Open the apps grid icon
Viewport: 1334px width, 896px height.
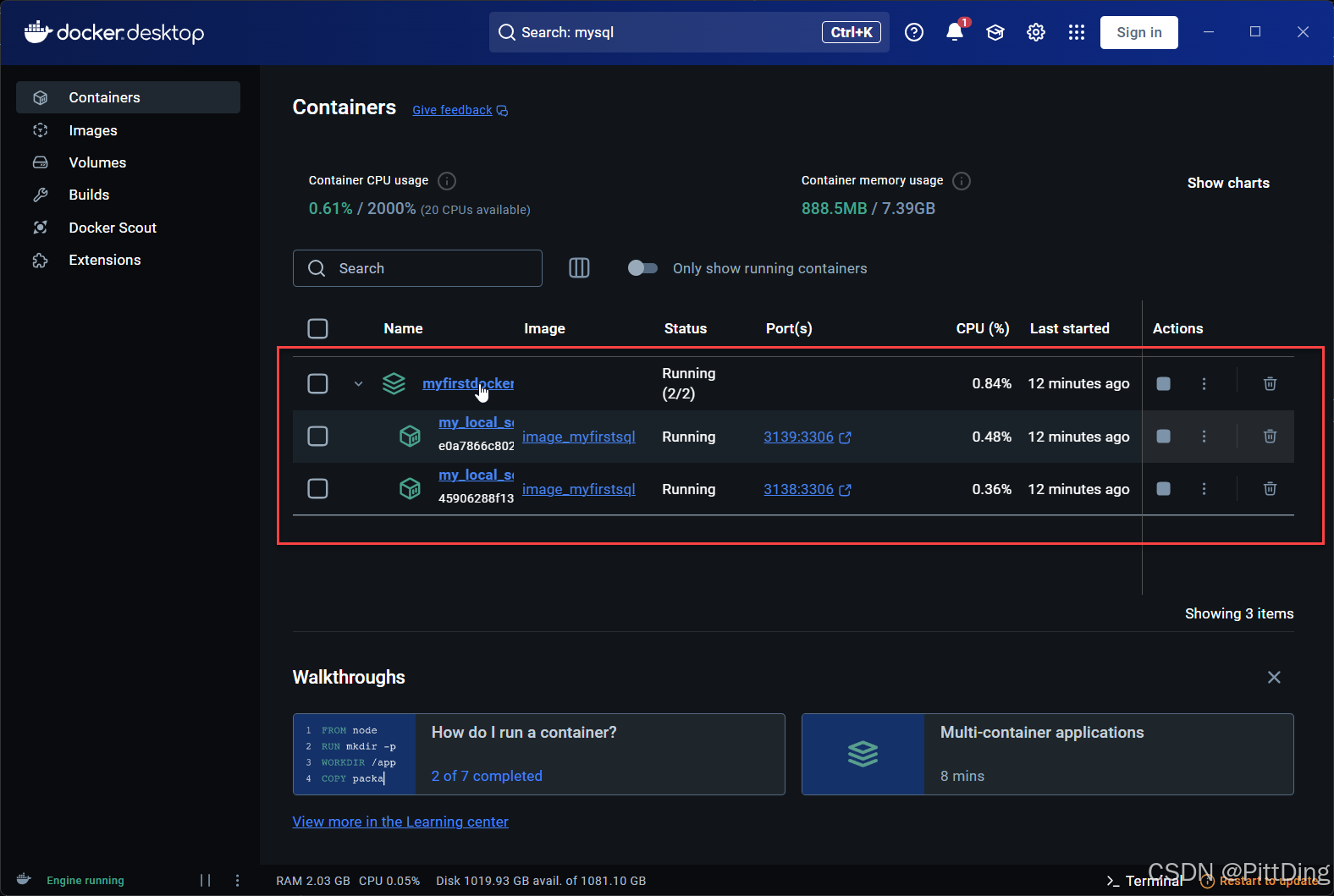point(1077,32)
